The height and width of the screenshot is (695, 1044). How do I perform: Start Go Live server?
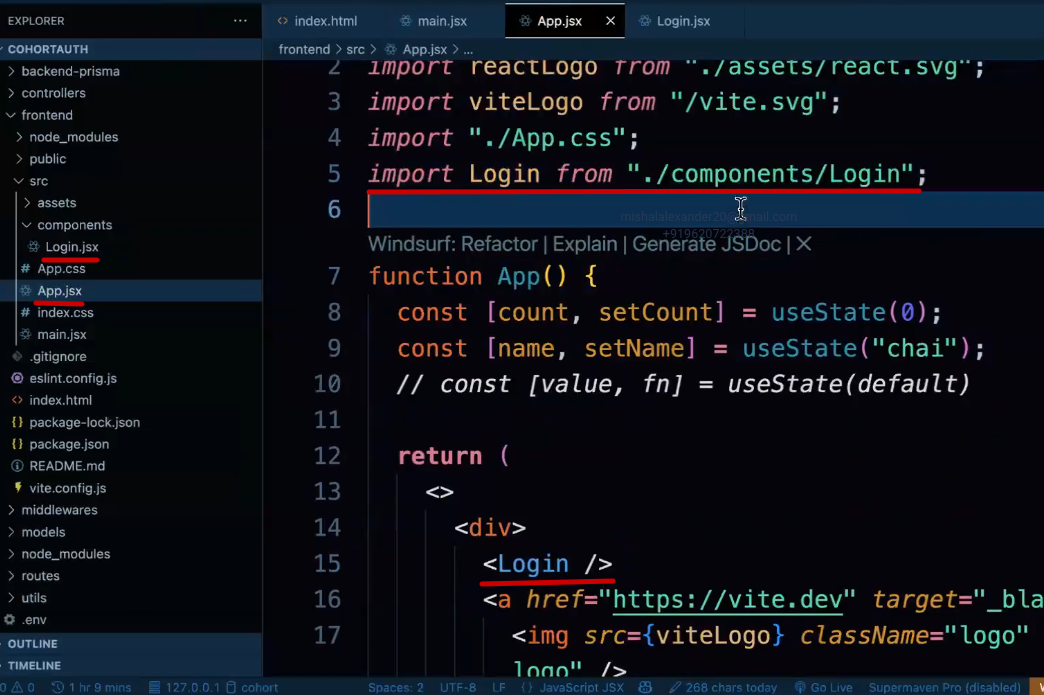point(823,687)
